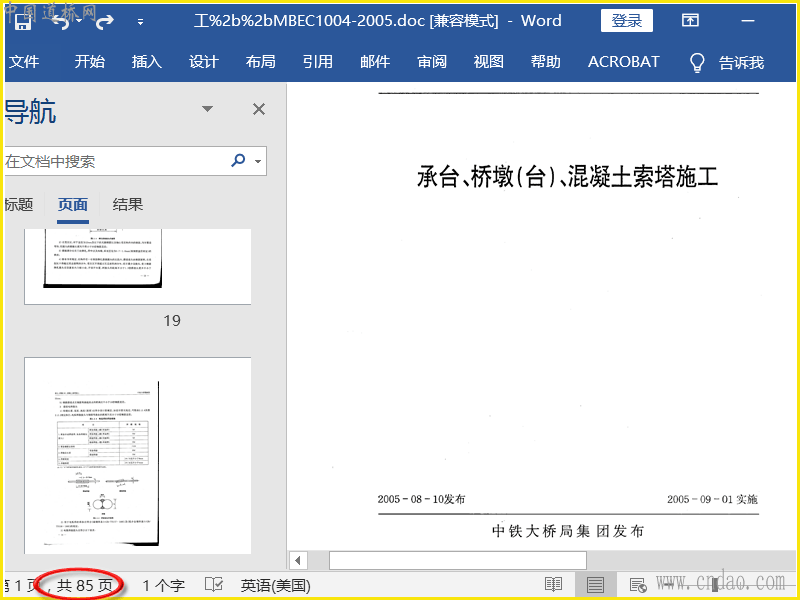Viewport: 800px width, 600px height.
Task: Click the magnifier search icon
Action: [x=238, y=161]
